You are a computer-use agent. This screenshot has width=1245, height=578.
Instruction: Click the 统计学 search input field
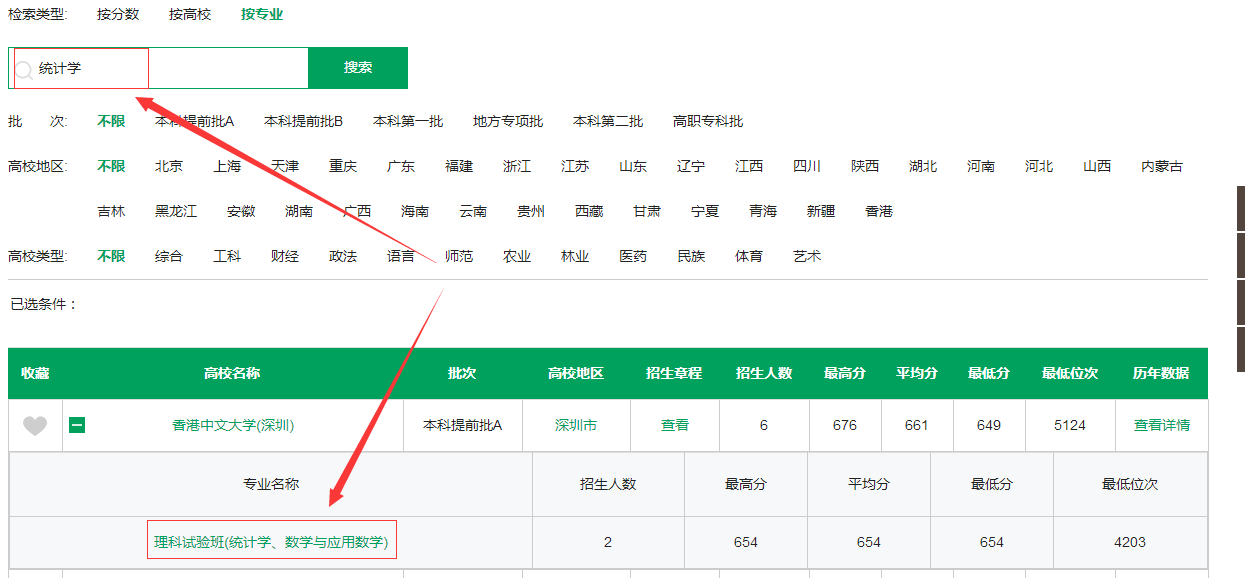[158, 68]
